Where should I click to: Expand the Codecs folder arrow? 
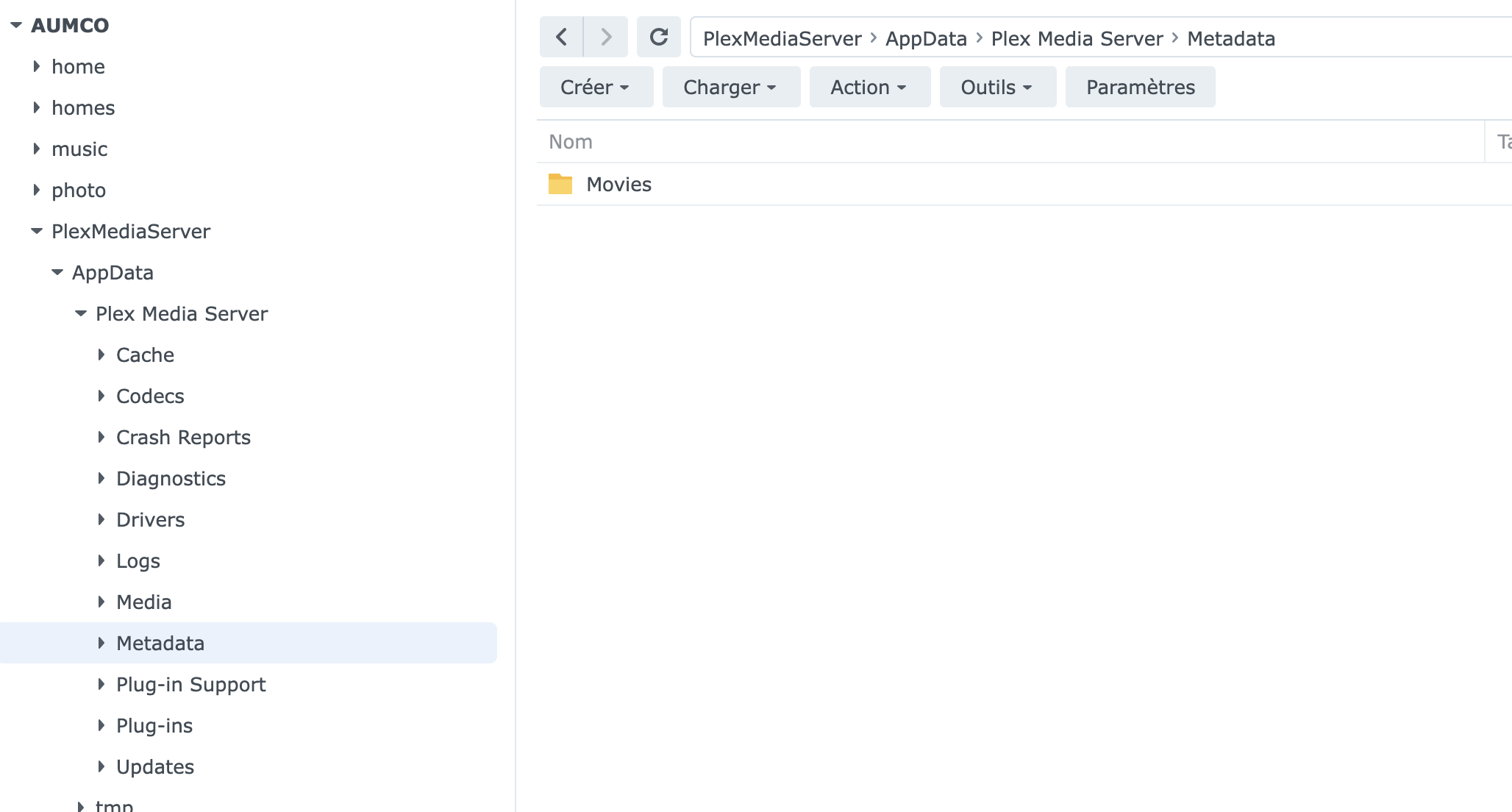(x=101, y=396)
